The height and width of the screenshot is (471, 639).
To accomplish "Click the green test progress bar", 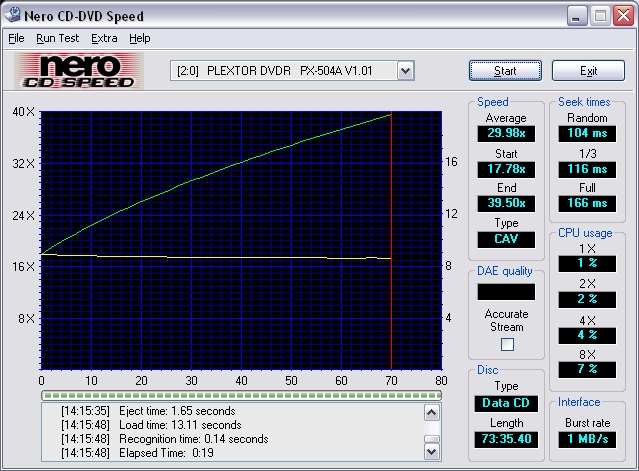I will [x=241, y=395].
